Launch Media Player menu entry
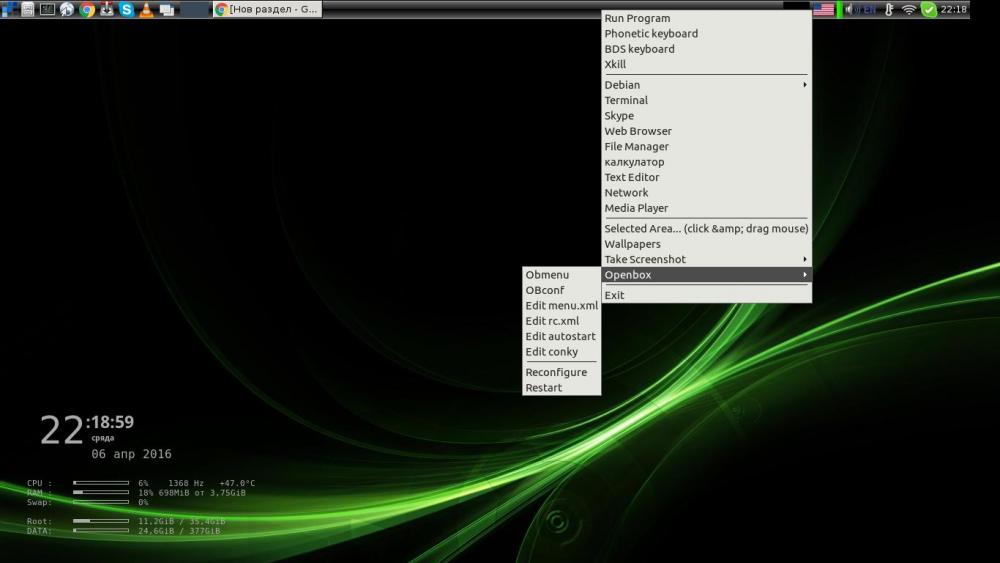 (x=707, y=208)
